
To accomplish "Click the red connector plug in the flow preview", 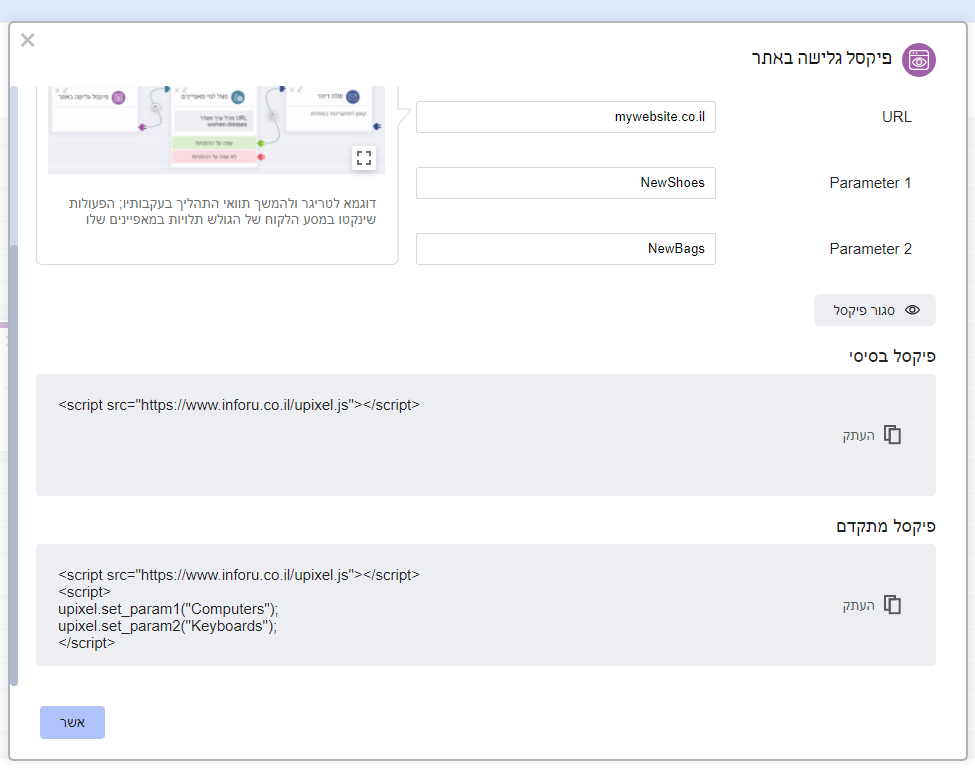I will click(259, 157).
